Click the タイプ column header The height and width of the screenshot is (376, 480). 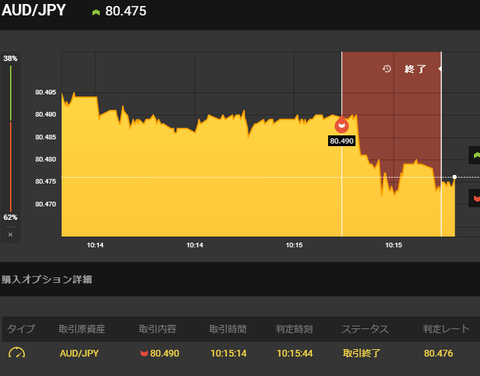pyautogui.click(x=21, y=329)
